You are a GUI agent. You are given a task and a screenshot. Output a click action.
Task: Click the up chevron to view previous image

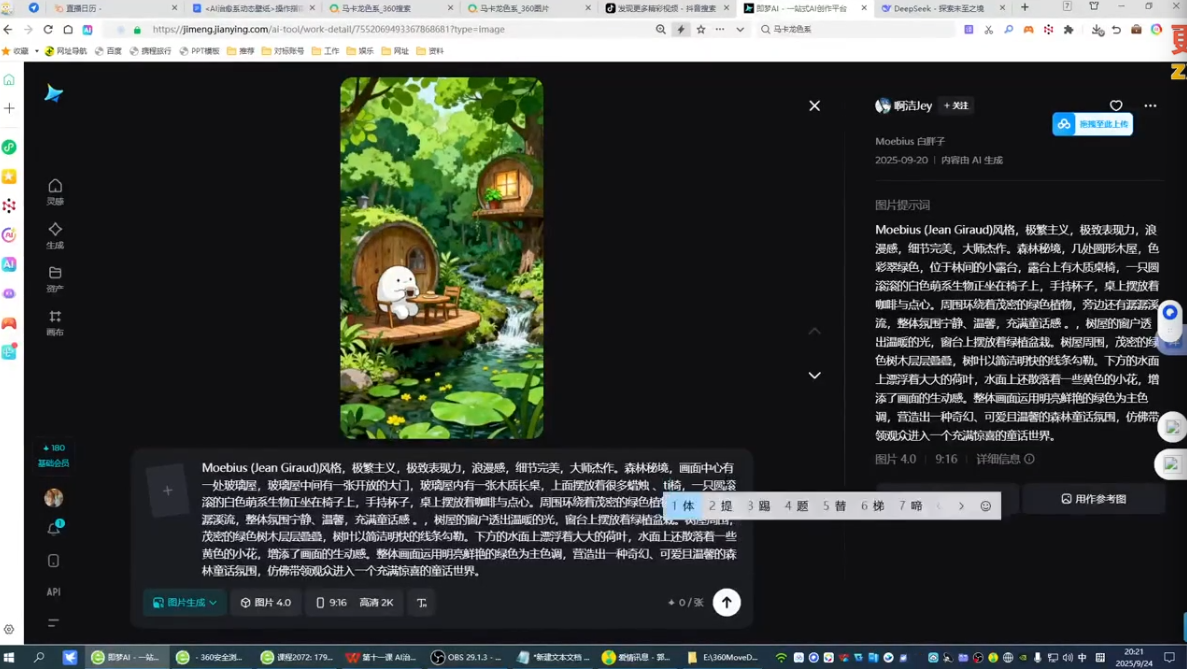pos(815,330)
